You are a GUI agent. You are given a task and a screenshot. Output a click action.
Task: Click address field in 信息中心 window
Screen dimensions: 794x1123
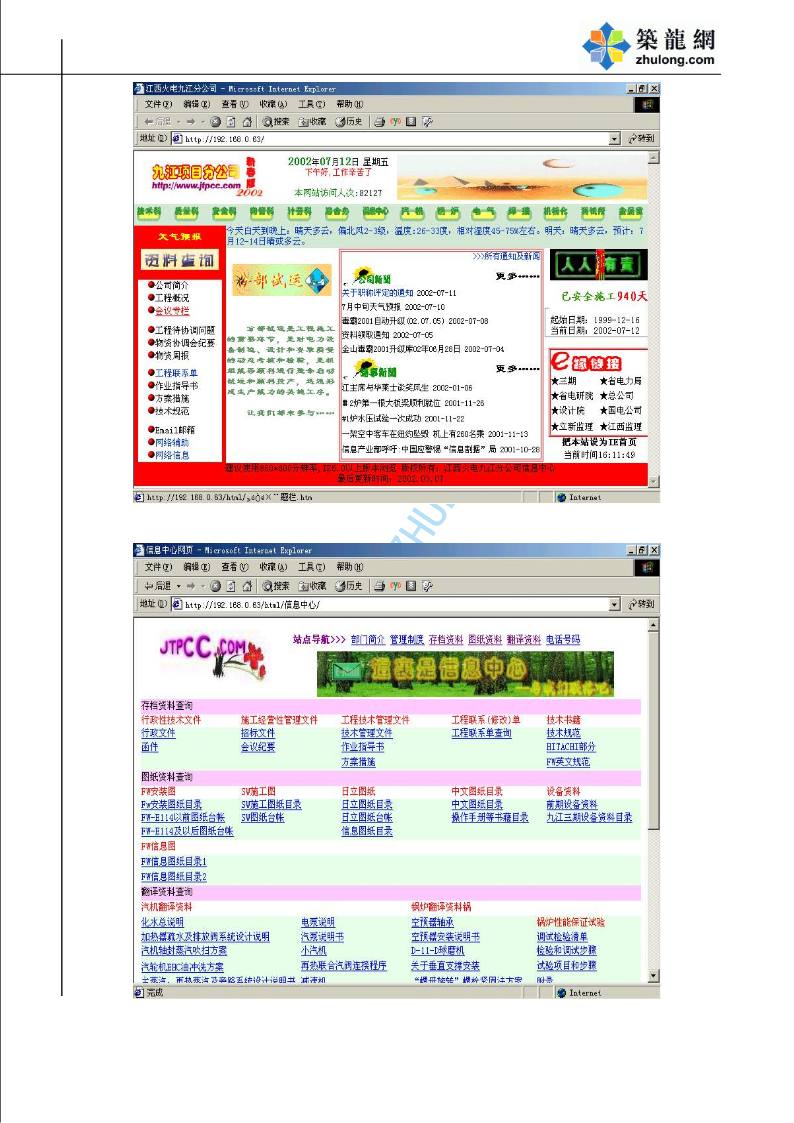pyautogui.click(x=396, y=604)
